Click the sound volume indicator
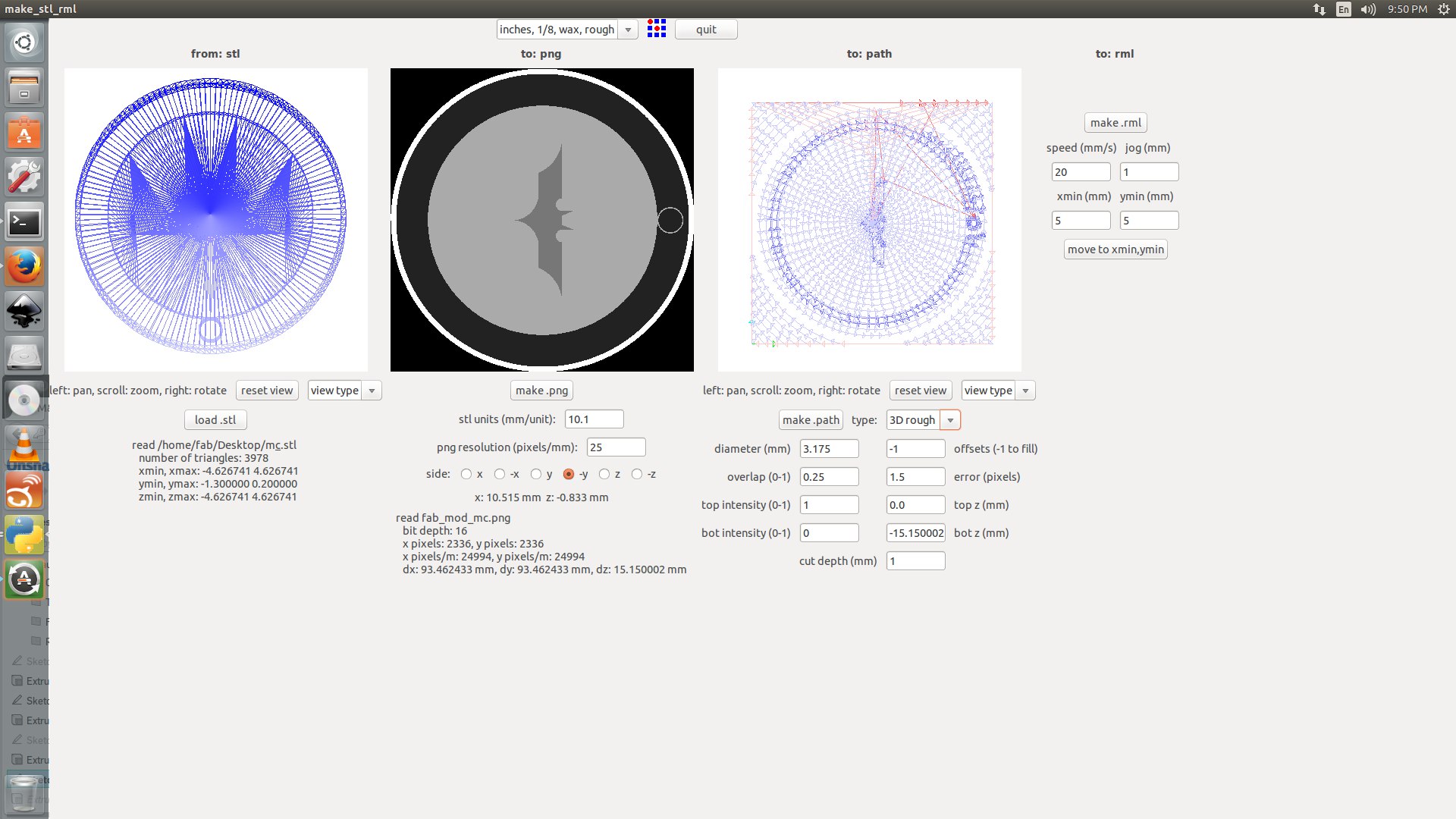Screen dimensions: 1456x819 [1367, 9]
